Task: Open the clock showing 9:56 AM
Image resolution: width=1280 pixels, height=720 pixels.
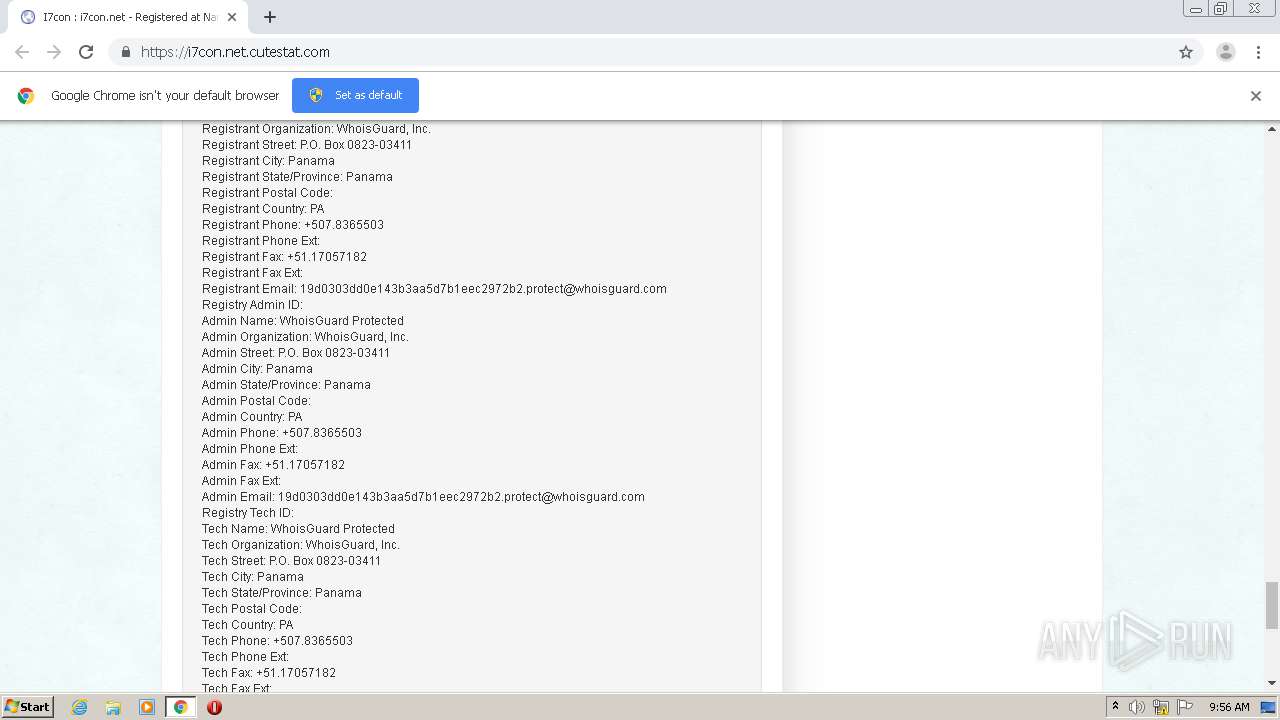Action: pos(1229,707)
